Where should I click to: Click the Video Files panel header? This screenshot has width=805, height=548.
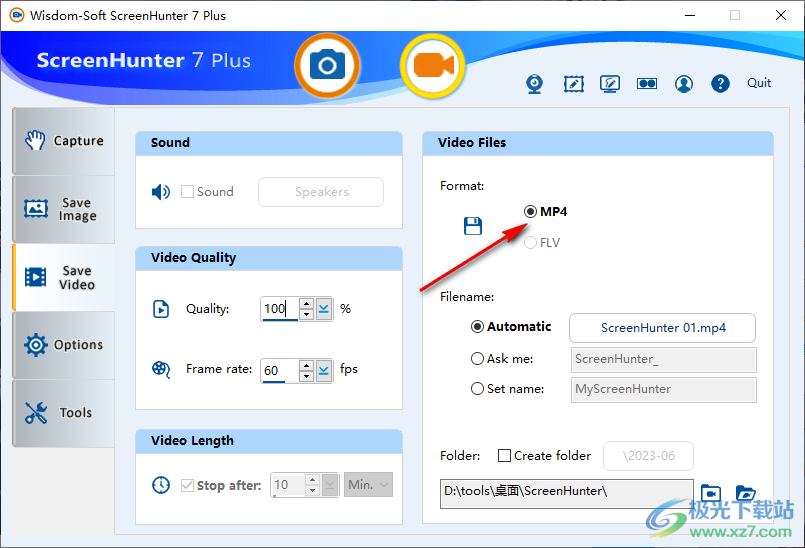[x=598, y=143]
